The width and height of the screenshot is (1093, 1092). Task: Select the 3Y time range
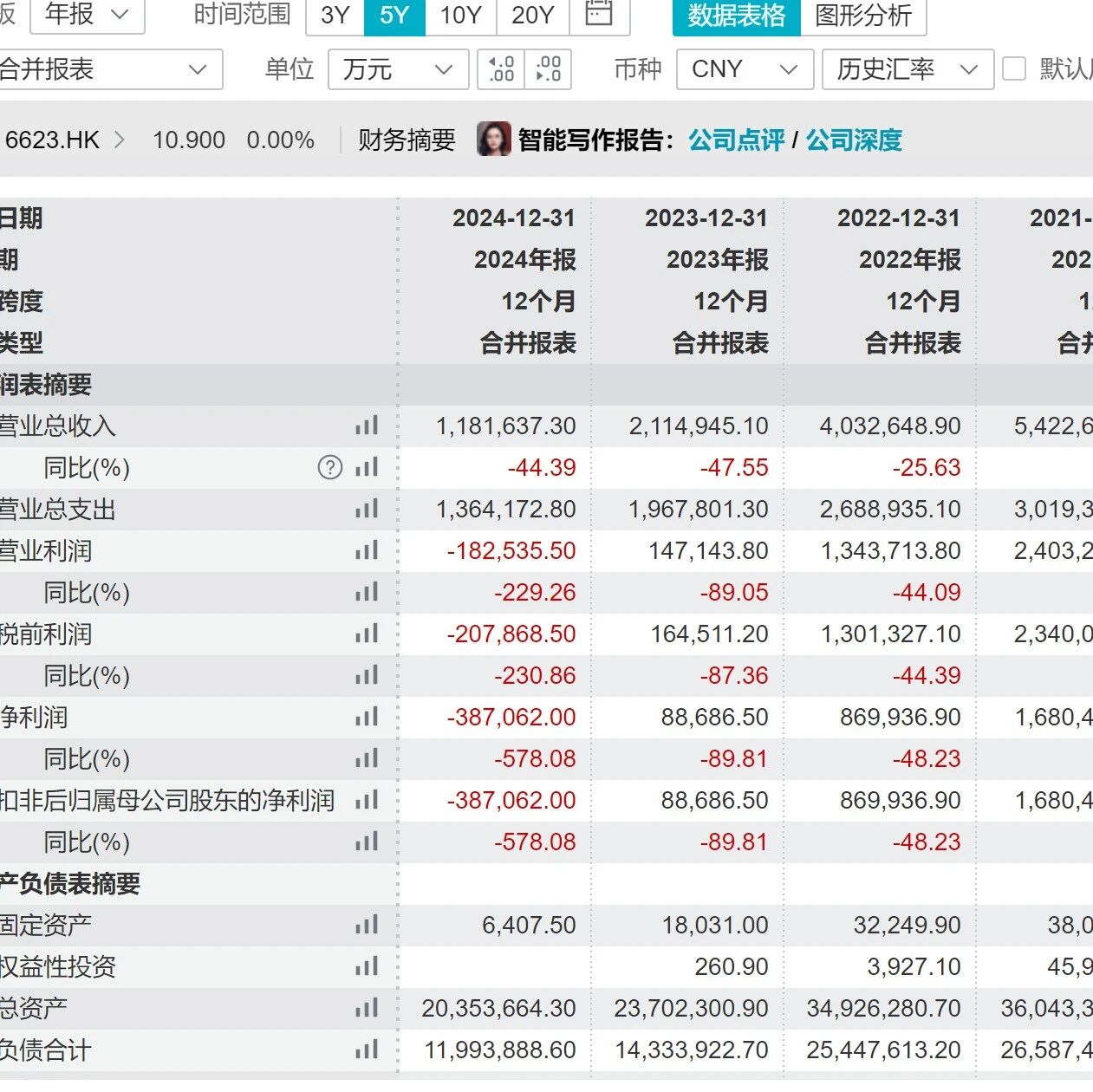pos(335,16)
